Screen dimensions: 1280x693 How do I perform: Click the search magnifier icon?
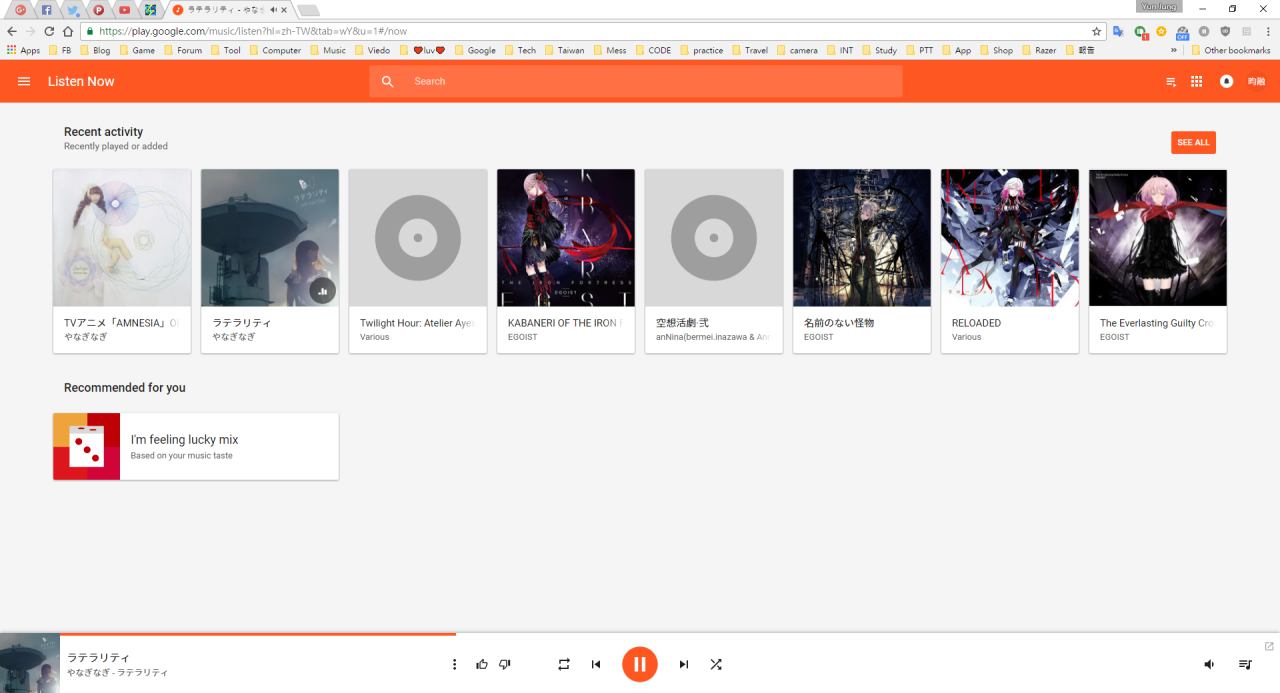(x=388, y=81)
